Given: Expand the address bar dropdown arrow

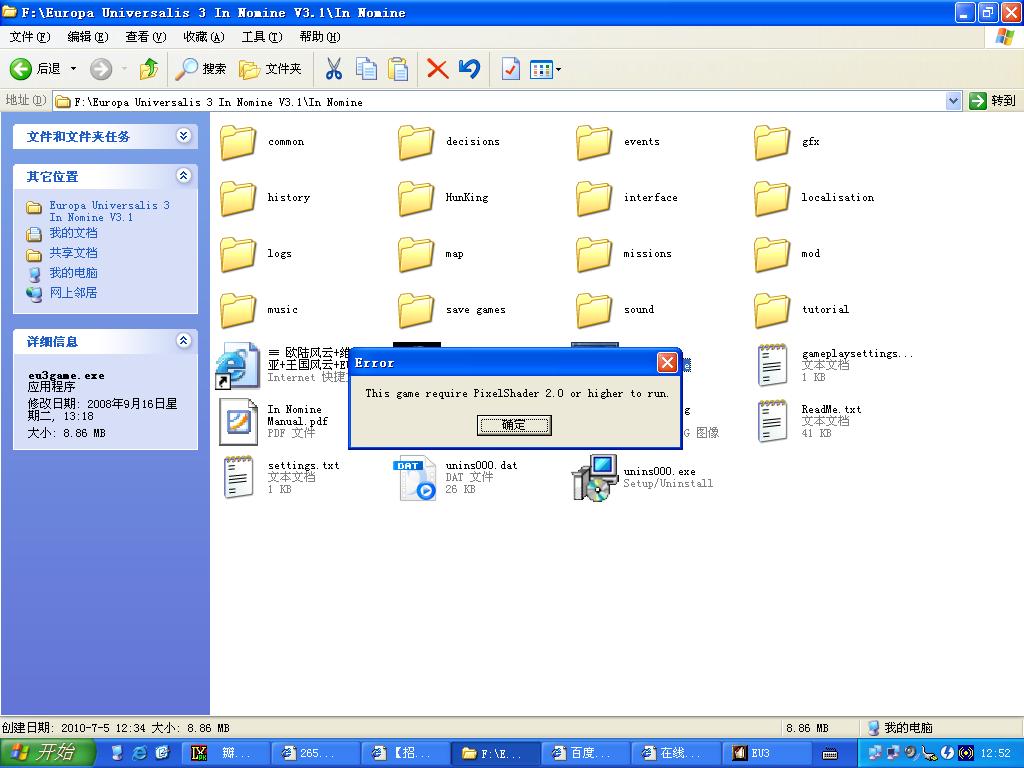Looking at the screenshot, I should pyautogui.click(x=953, y=101).
